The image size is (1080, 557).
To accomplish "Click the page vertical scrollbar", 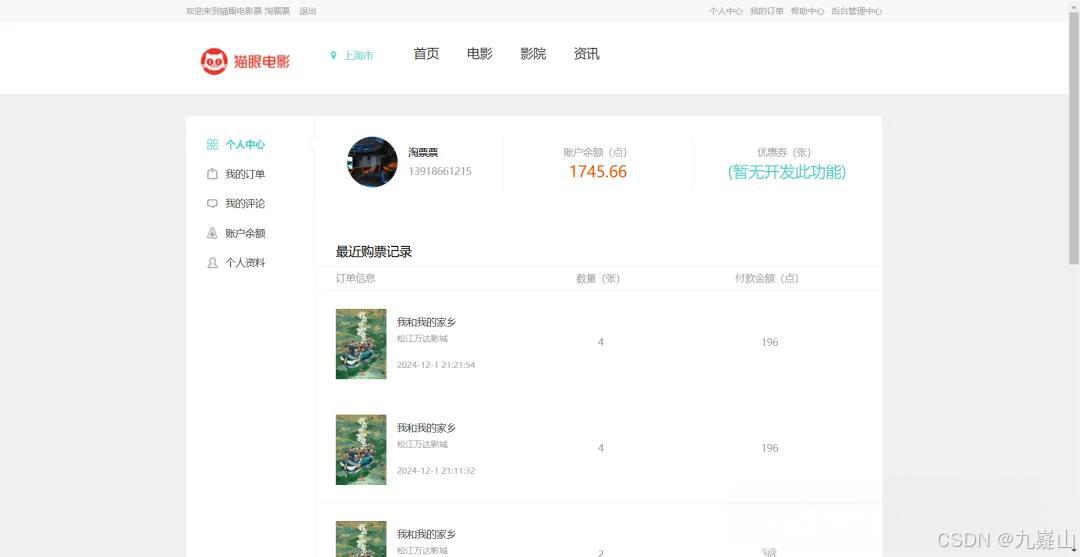I will [x=1074, y=138].
